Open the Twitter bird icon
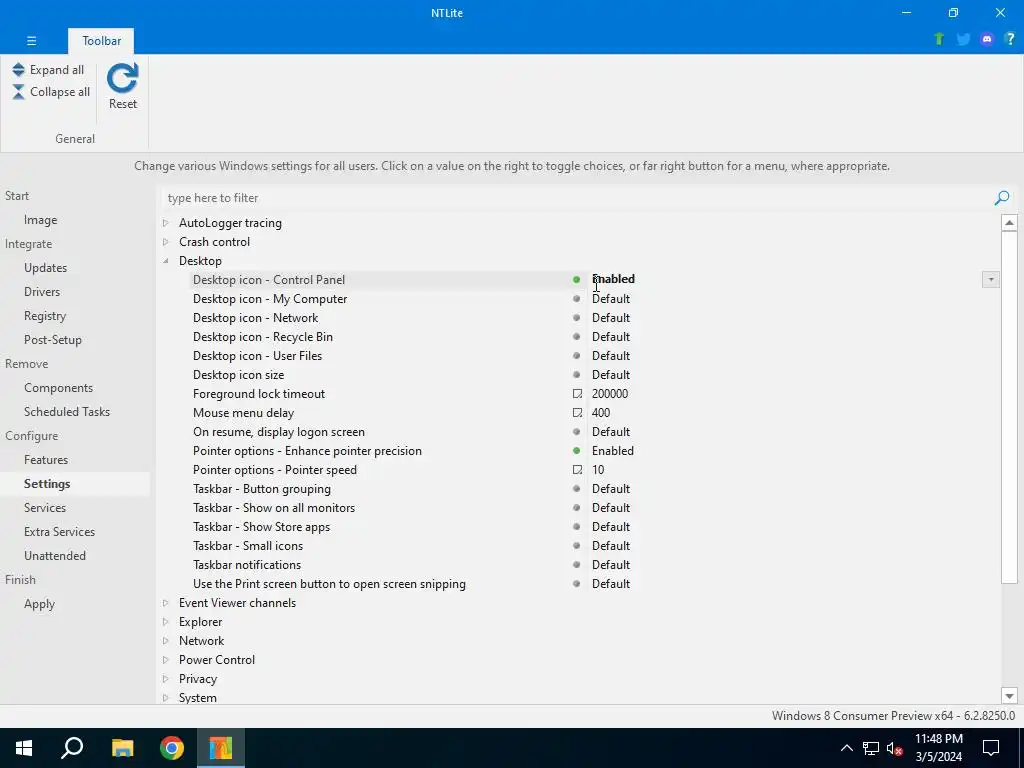 (x=963, y=39)
